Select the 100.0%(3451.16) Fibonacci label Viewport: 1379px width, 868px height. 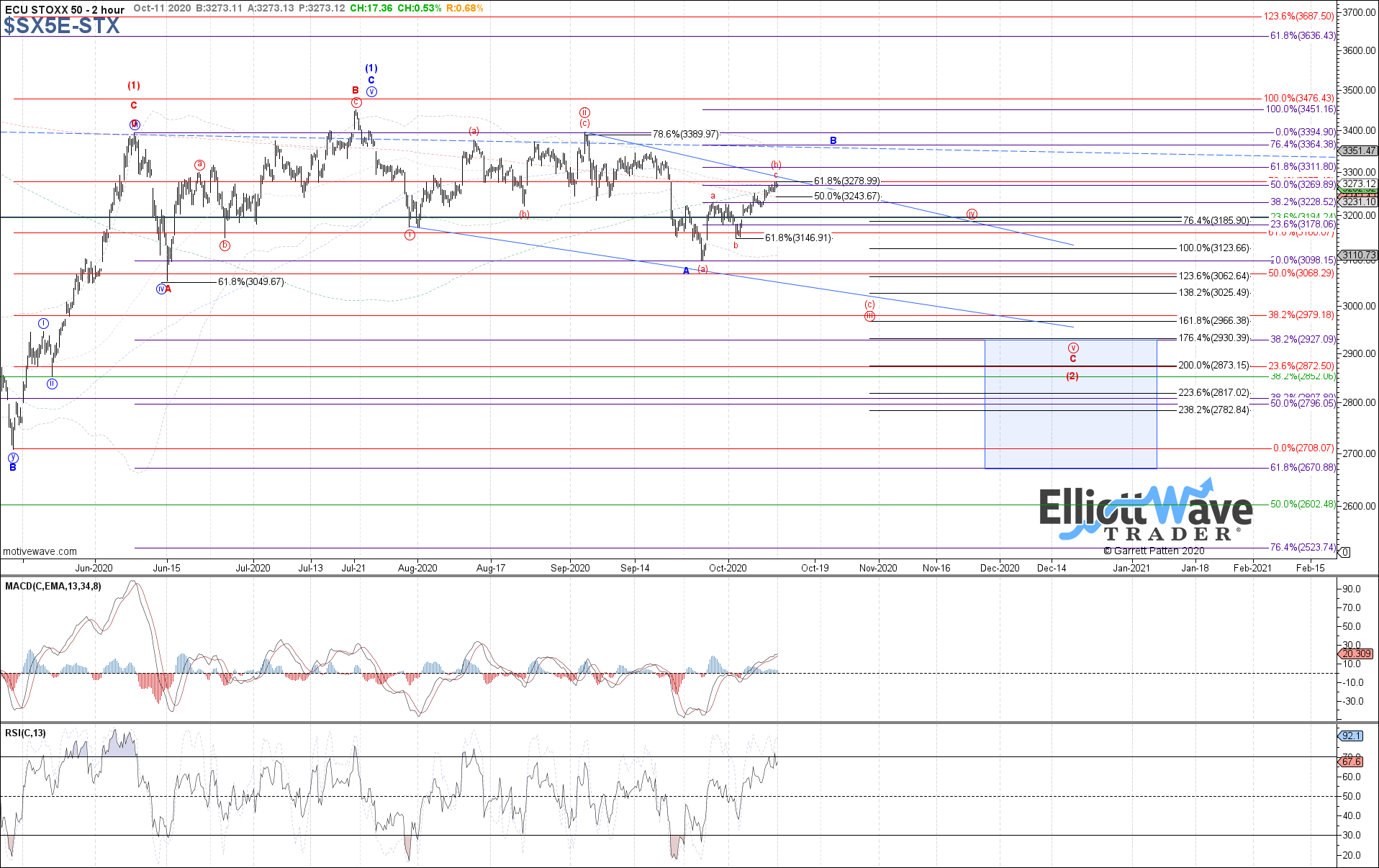pos(1301,109)
